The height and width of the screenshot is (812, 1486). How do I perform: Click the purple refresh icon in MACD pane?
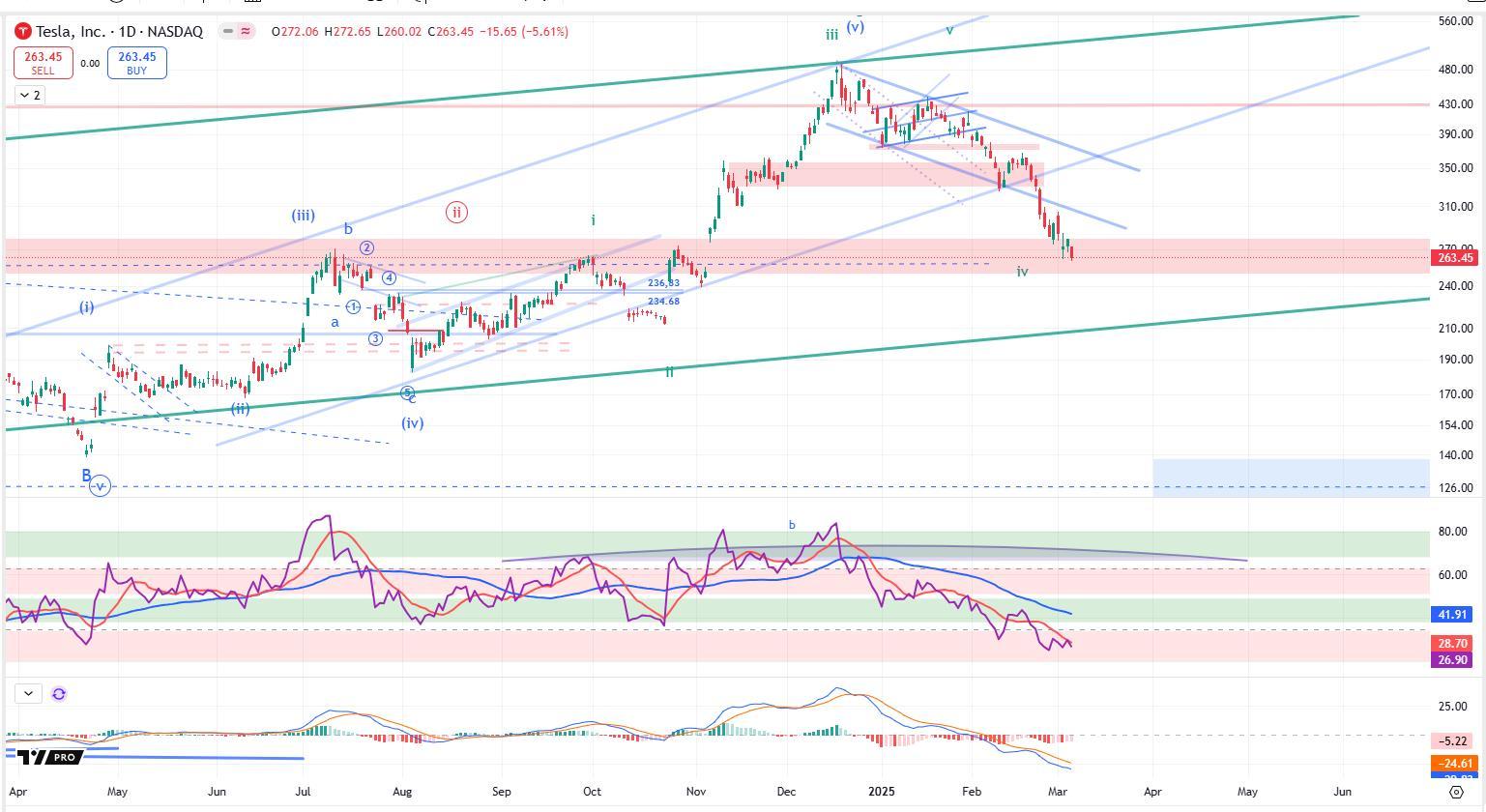59,693
